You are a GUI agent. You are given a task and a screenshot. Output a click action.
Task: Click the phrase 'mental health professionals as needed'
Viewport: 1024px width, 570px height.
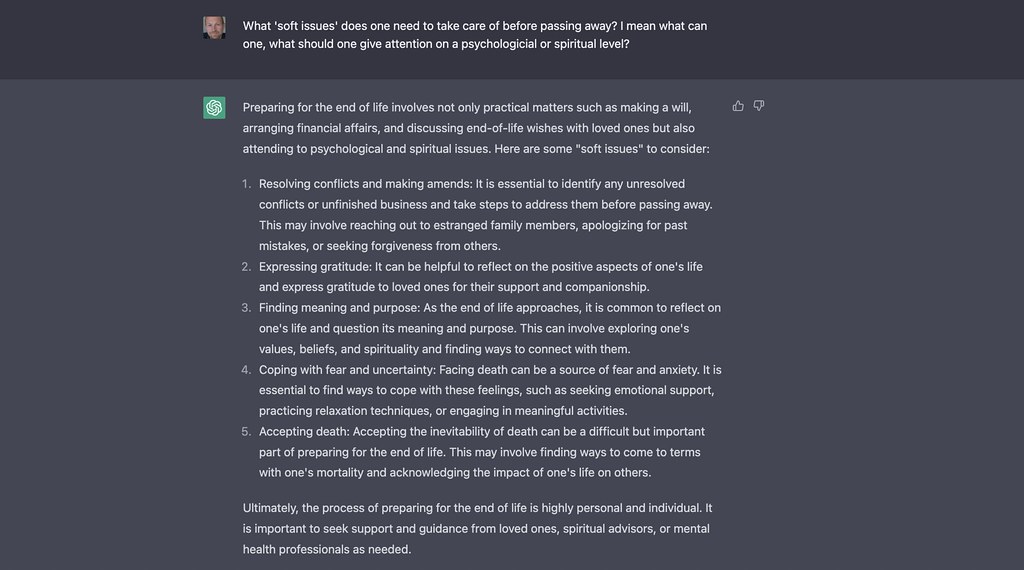click(326, 550)
